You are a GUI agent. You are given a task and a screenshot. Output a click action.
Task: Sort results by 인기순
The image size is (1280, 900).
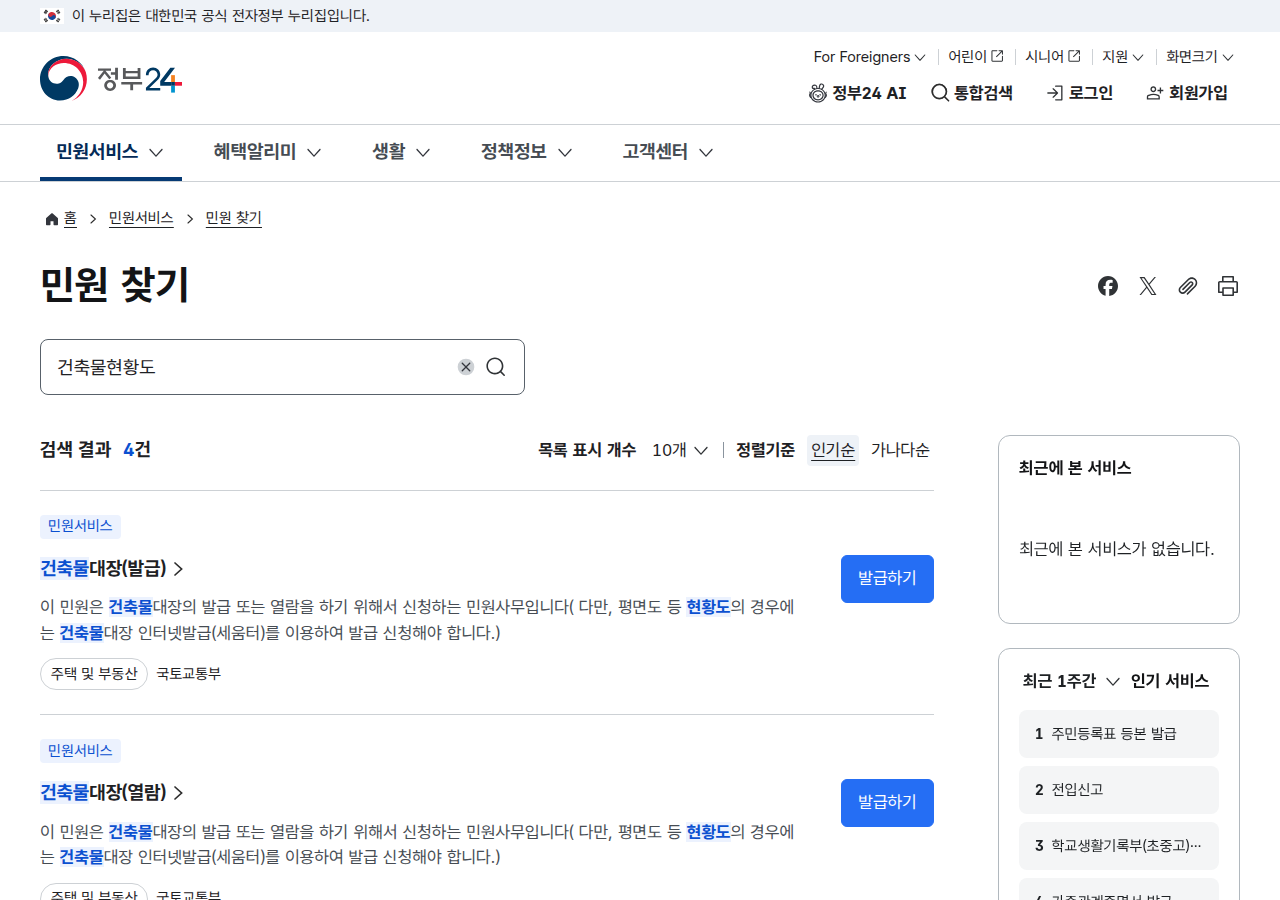(833, 450)
